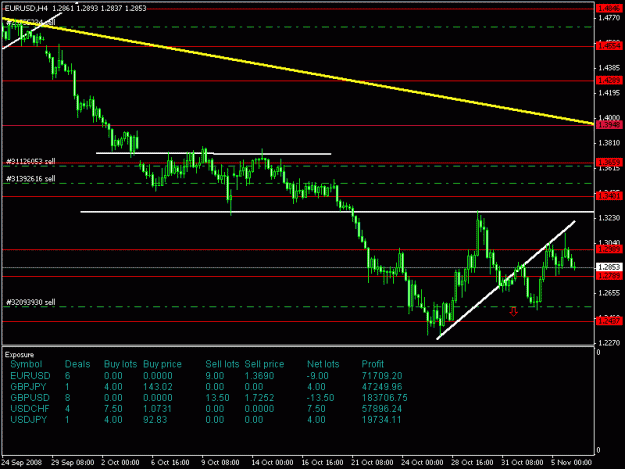
Task: Select the USDJPY row in Exposure table
Action: tap(206, 420)
